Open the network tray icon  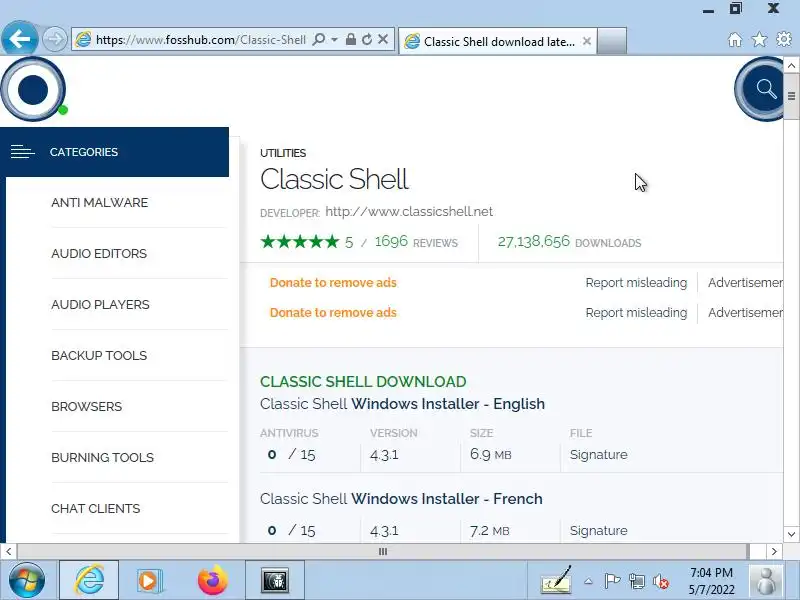(x=637, y=581)
